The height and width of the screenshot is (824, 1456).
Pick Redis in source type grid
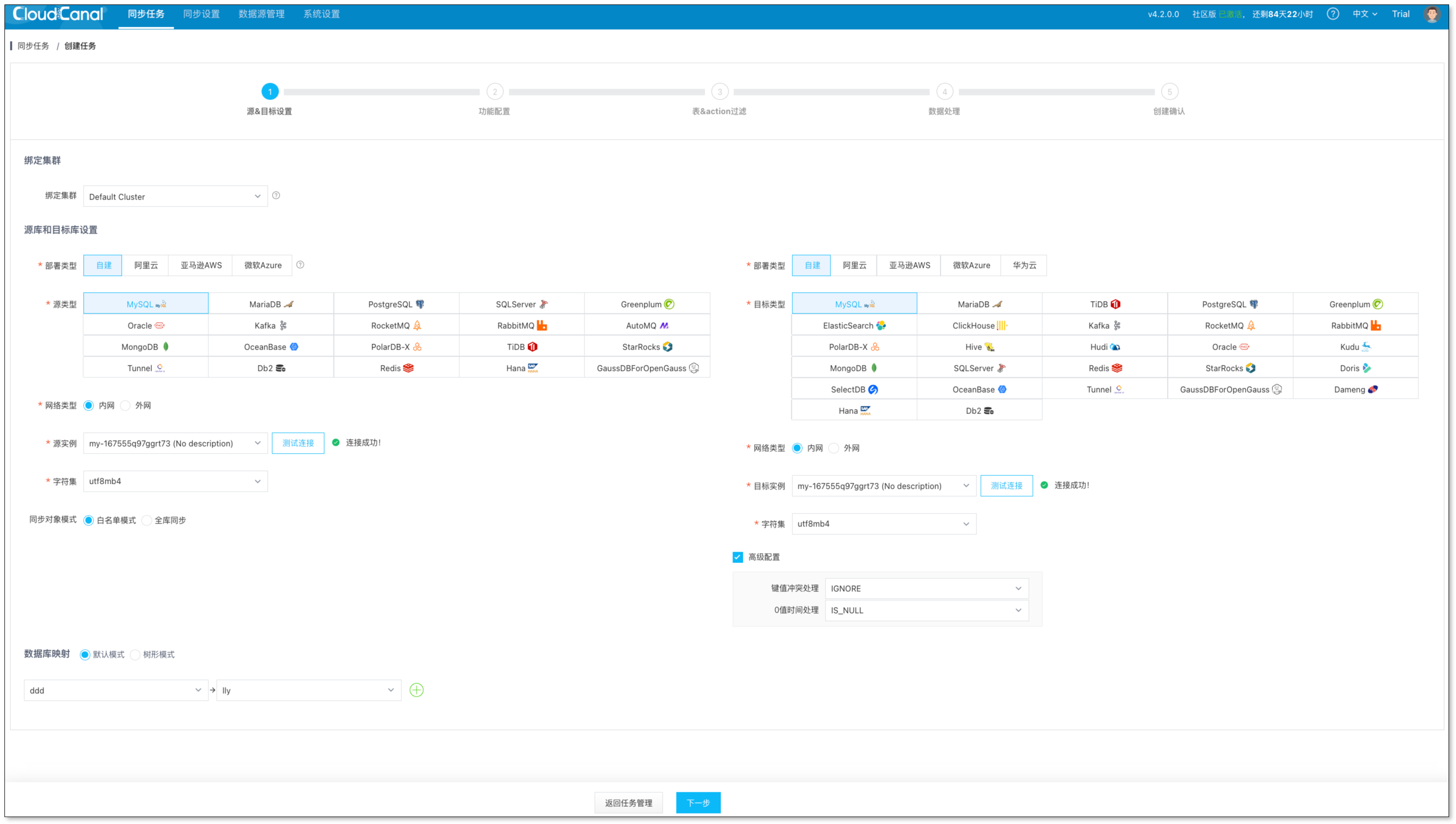point(396,368)
